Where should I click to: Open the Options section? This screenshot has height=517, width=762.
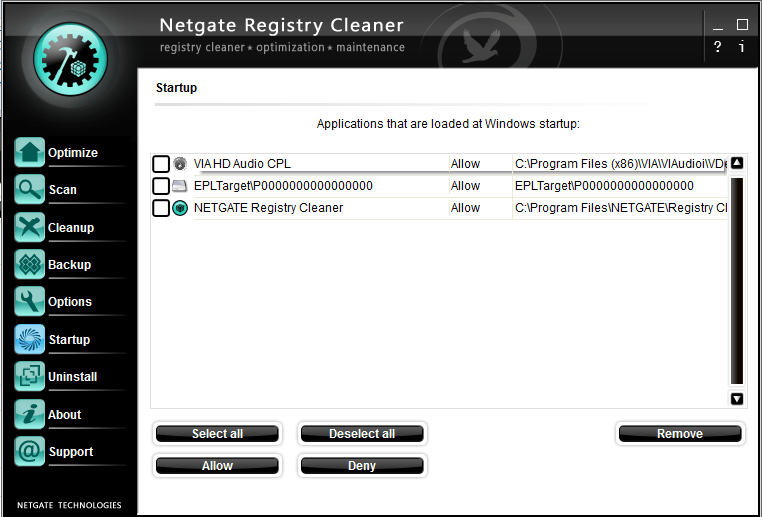70,302
